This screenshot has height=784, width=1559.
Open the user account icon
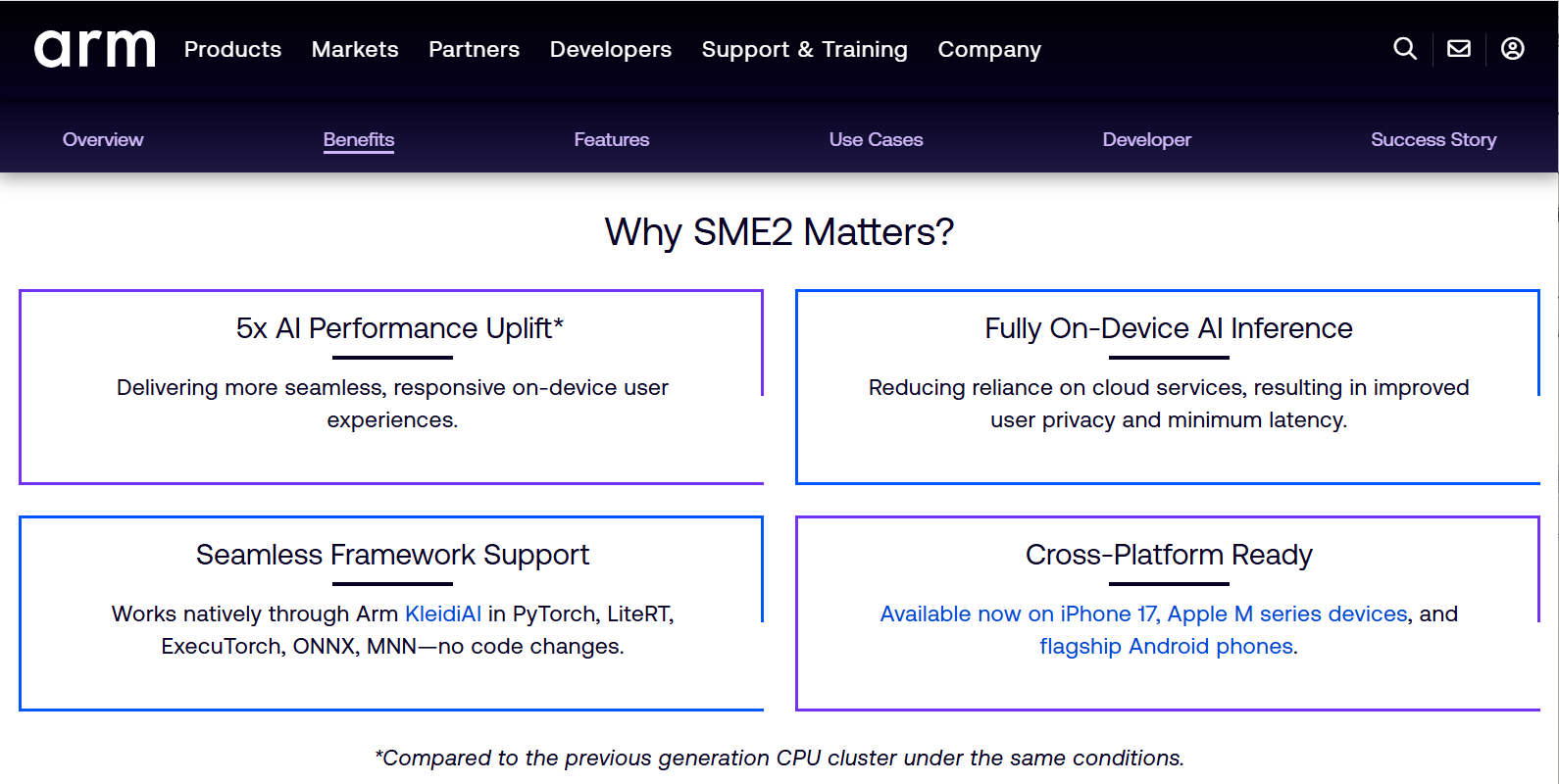(1513, 48)
